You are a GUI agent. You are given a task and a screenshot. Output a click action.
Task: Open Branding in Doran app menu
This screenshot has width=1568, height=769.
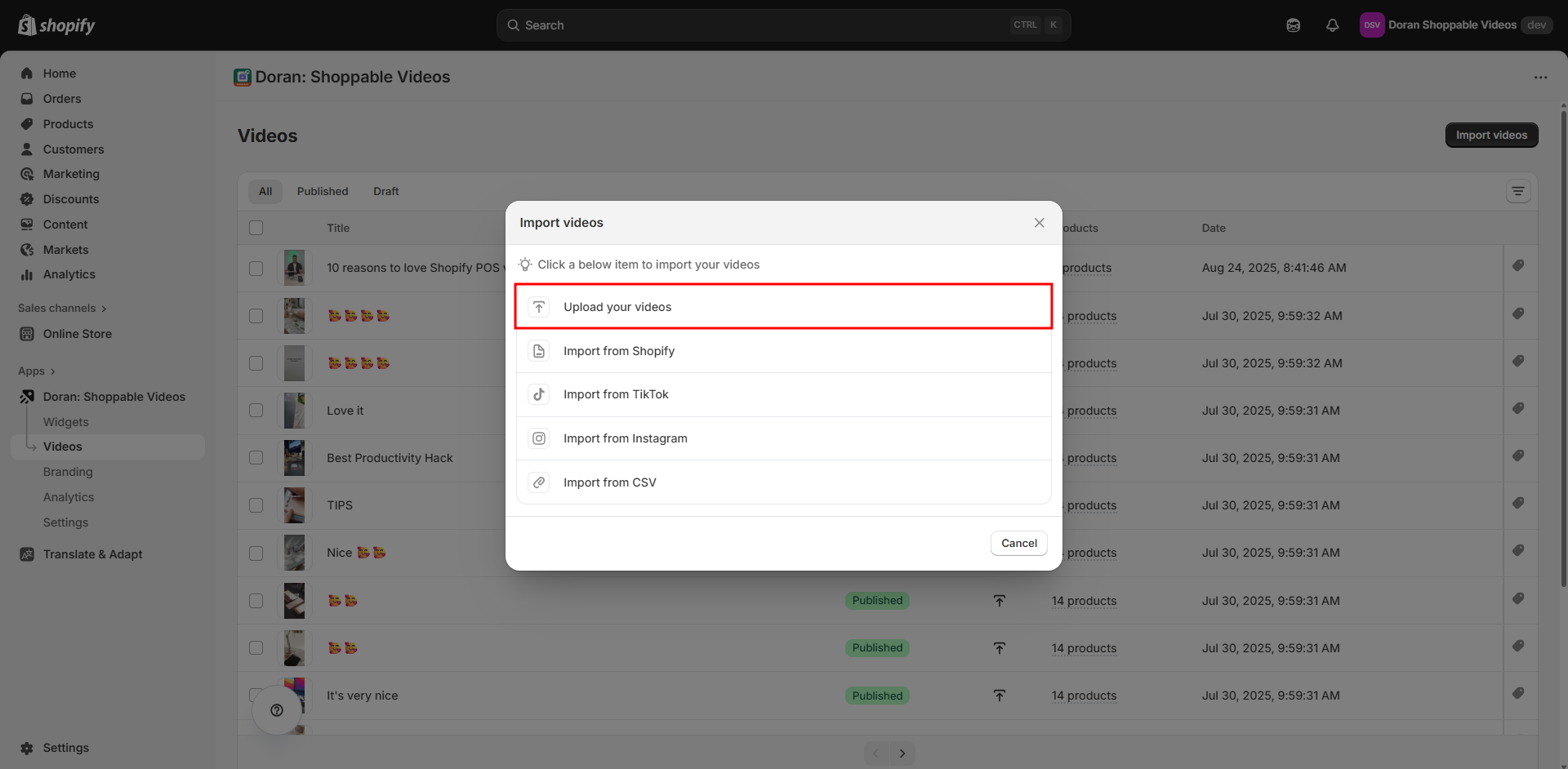coord(68,472)
